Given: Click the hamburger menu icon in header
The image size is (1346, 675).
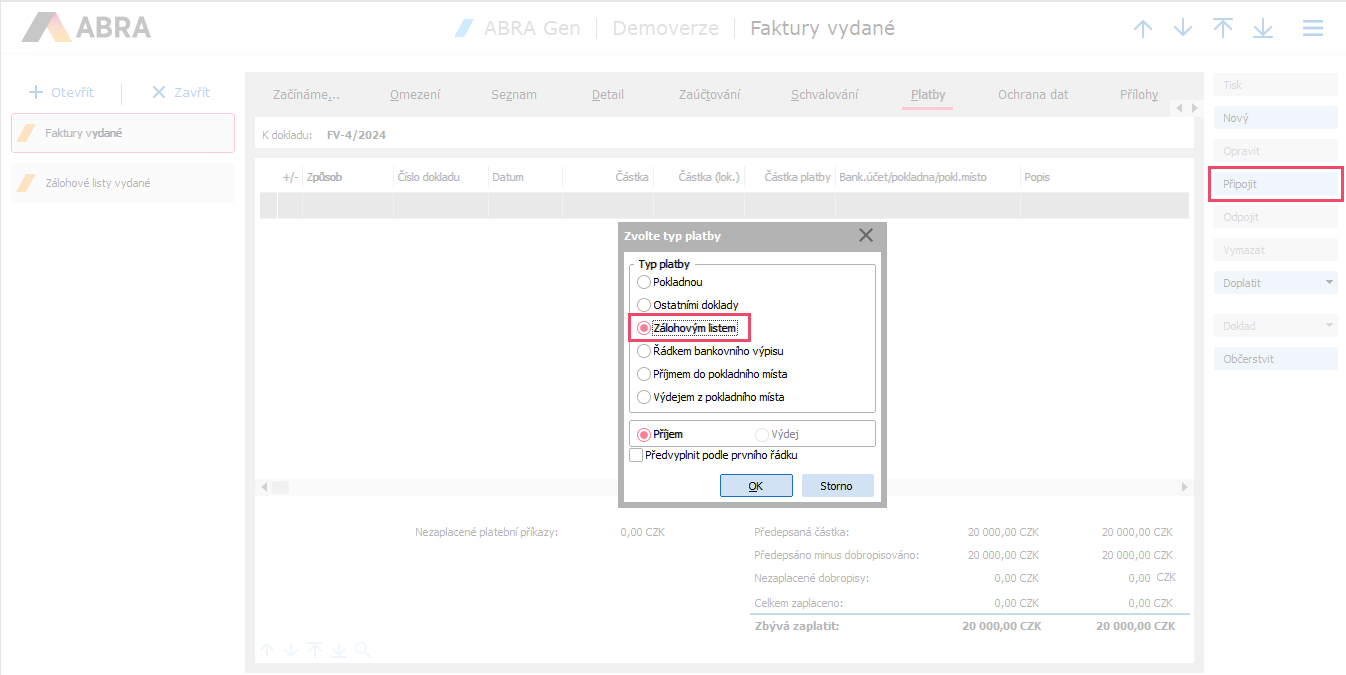Looking at the screenshot, I should coord(1312,29).
